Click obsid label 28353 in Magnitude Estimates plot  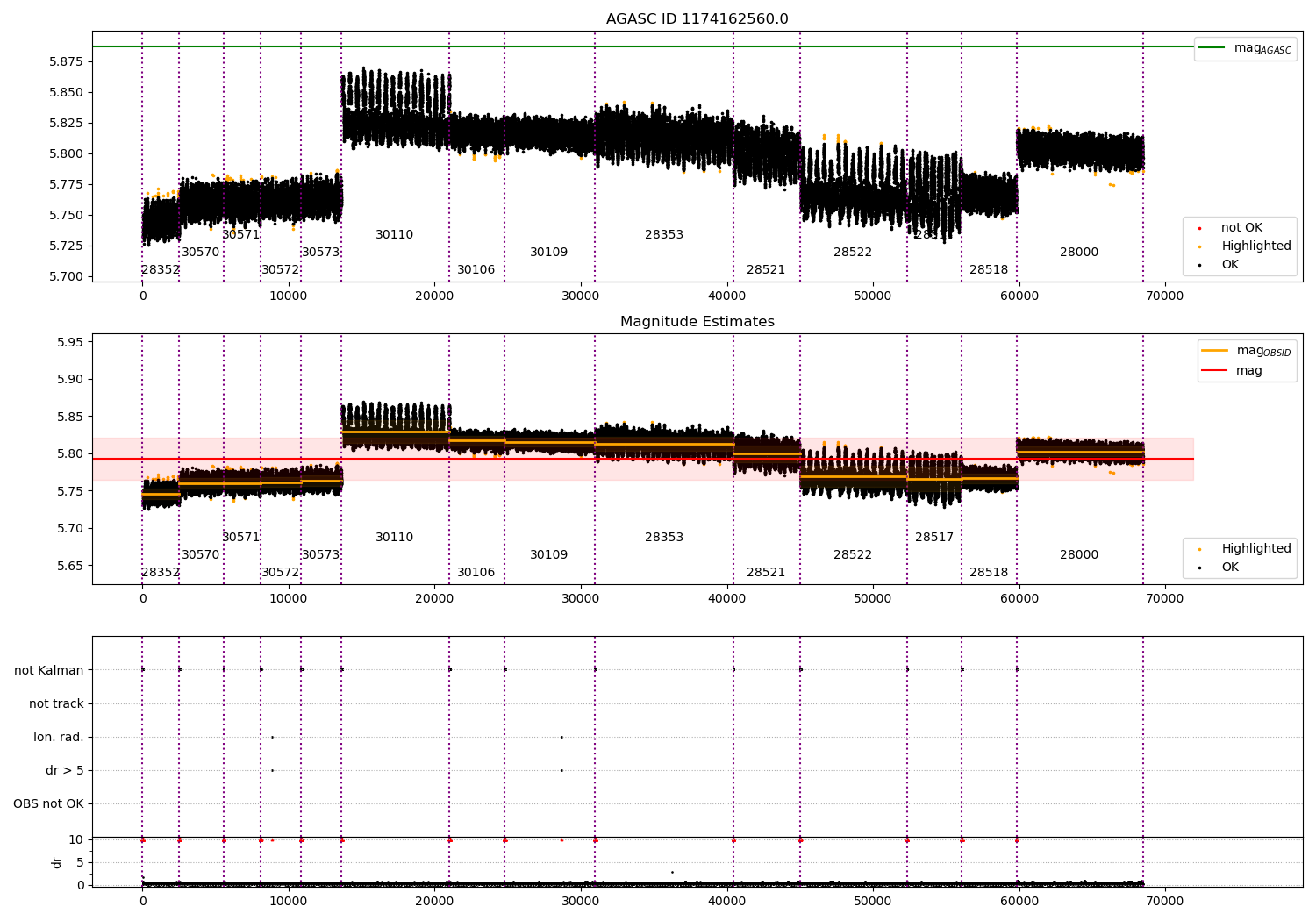[x=664, y=538]
